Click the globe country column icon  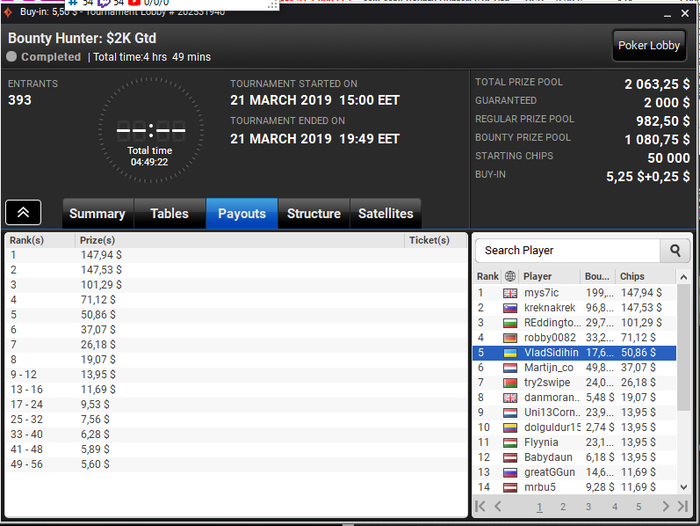pyautogui.click(x=510, y=276)
